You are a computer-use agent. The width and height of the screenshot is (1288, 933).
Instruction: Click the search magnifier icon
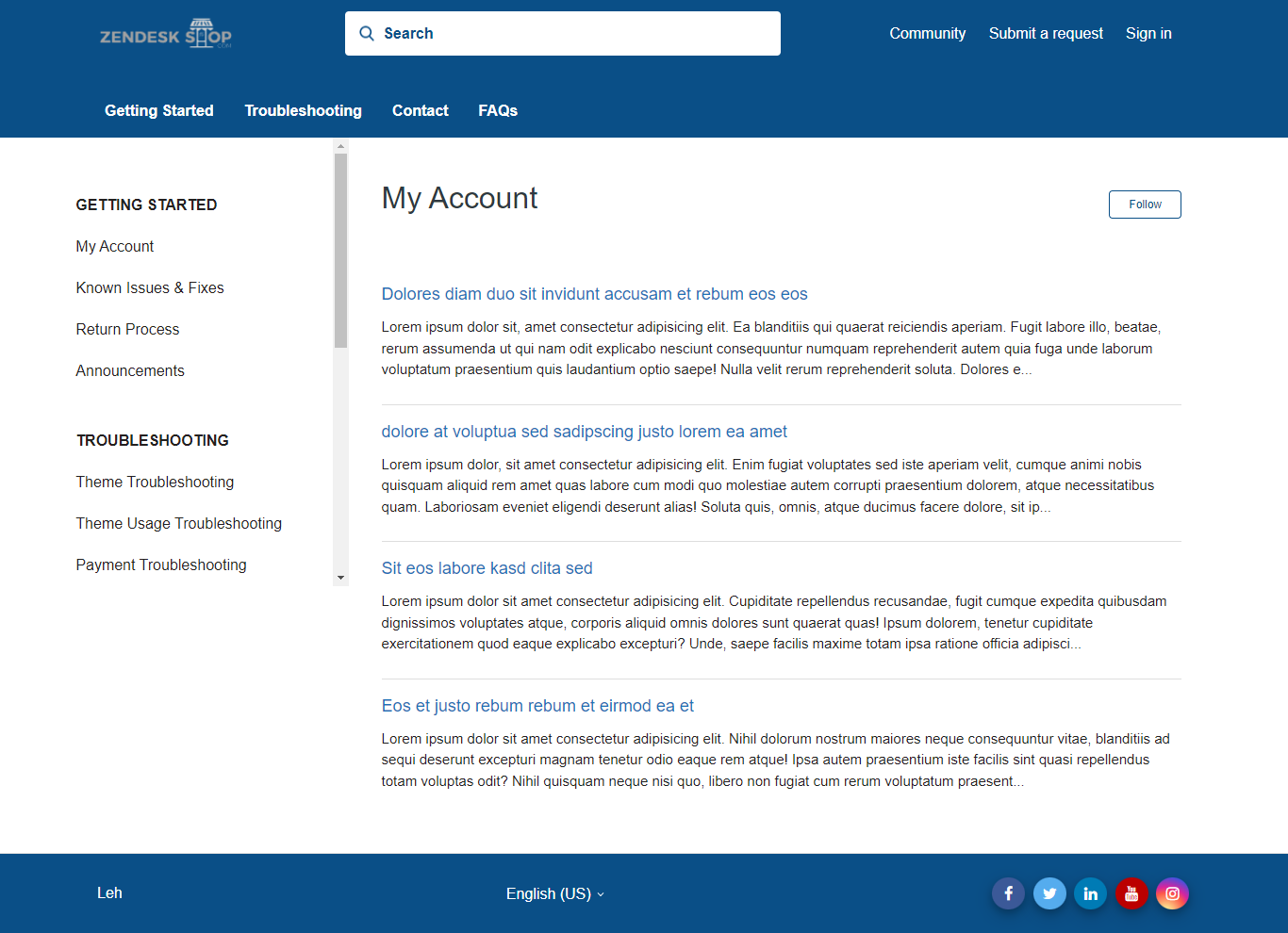[x=367, y=34]
